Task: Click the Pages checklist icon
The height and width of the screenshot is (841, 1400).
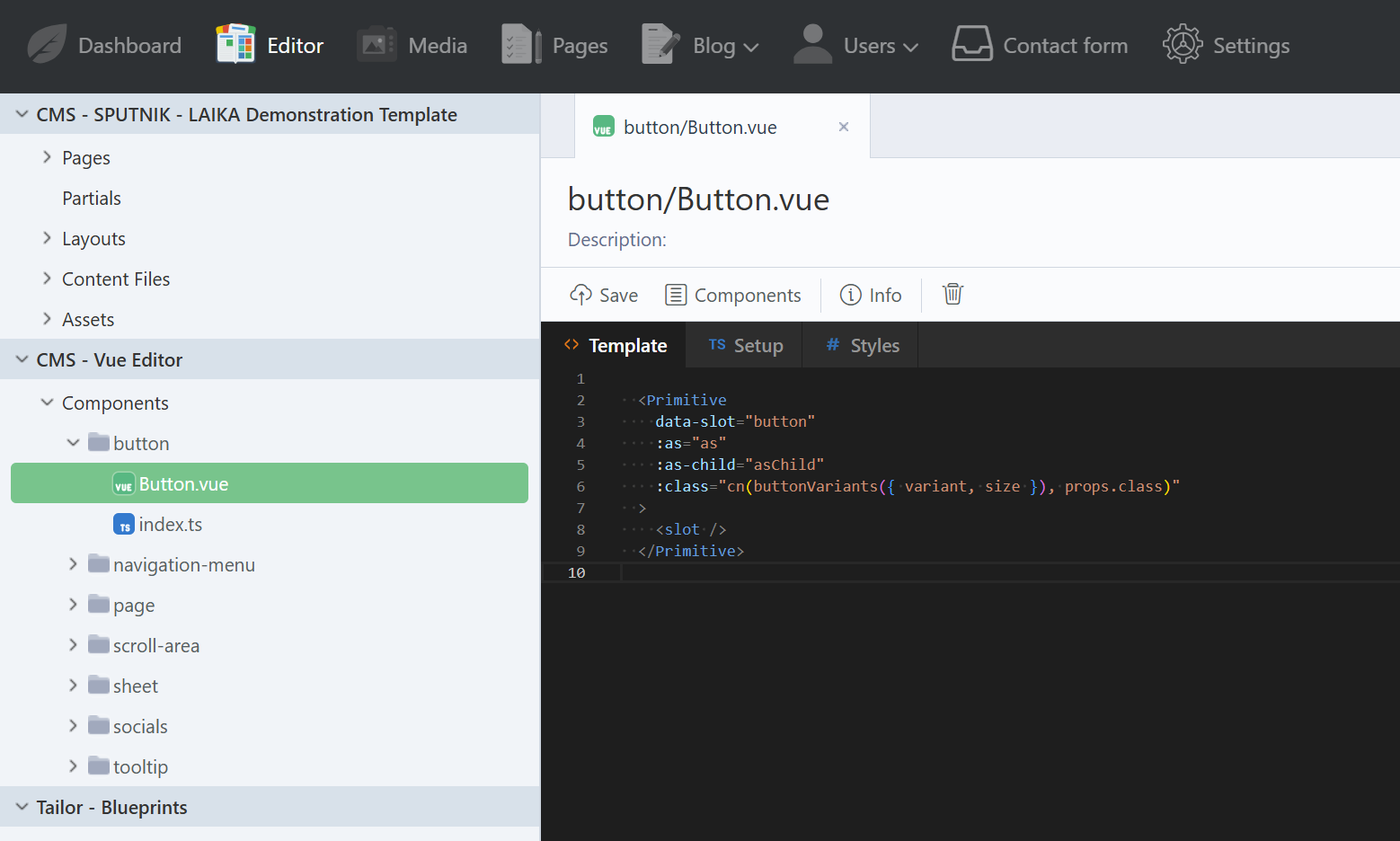Action: (521, 45)
